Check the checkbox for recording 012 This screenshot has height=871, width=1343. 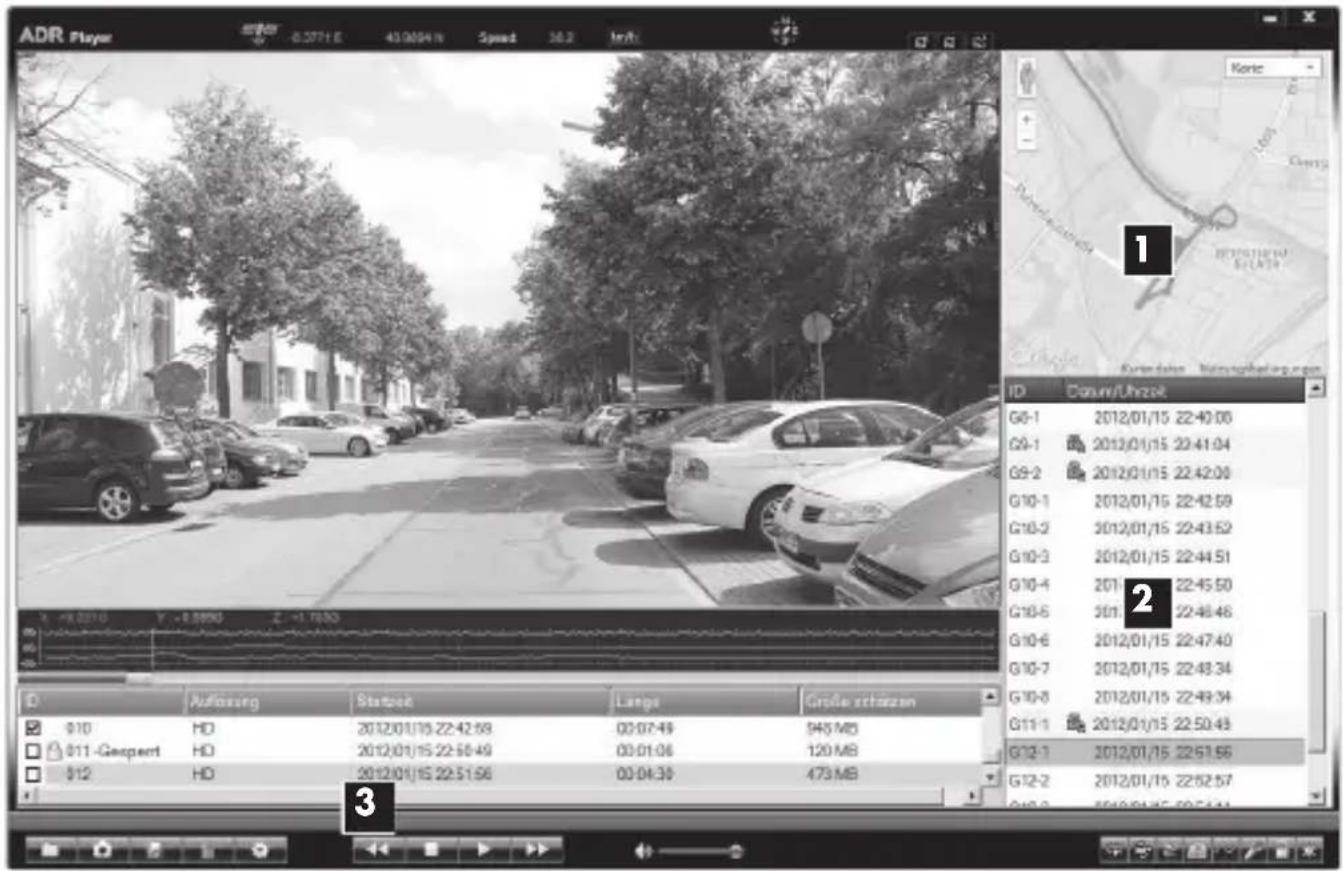[x=33, y=775]
